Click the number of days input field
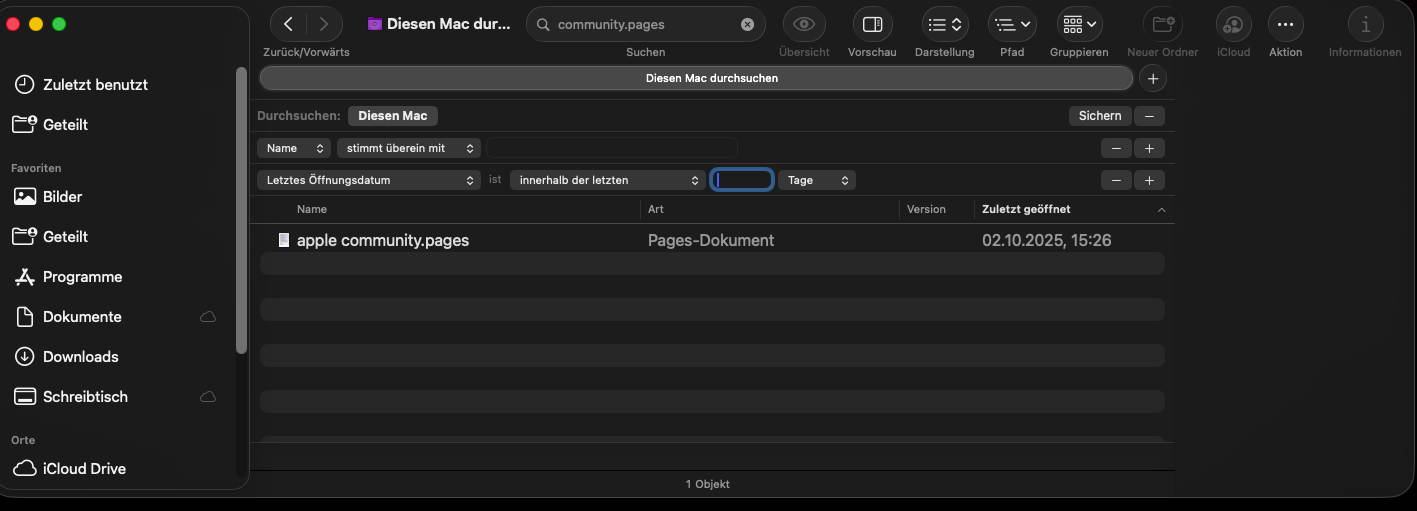 click(742, 180)
